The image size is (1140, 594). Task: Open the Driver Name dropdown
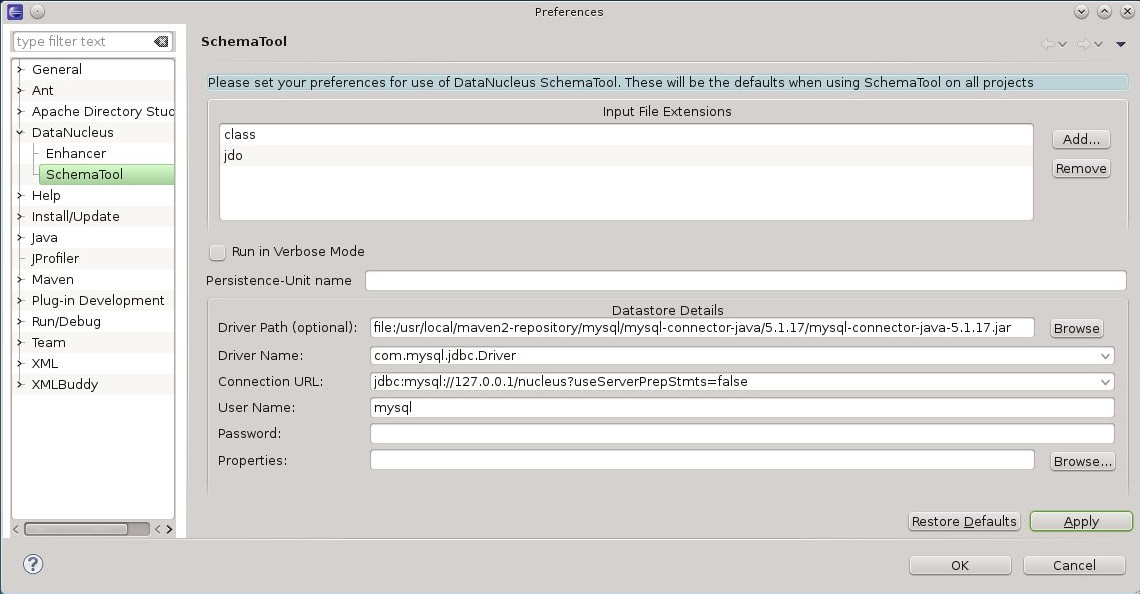tap(1105, 356)
